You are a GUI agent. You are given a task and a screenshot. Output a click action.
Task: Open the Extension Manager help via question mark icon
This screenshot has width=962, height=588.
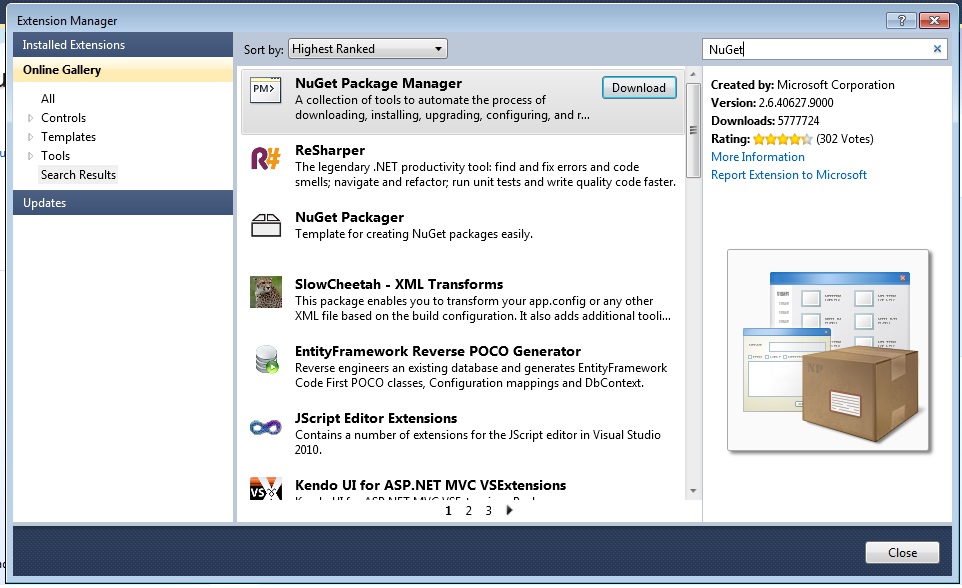click(904, 19)
